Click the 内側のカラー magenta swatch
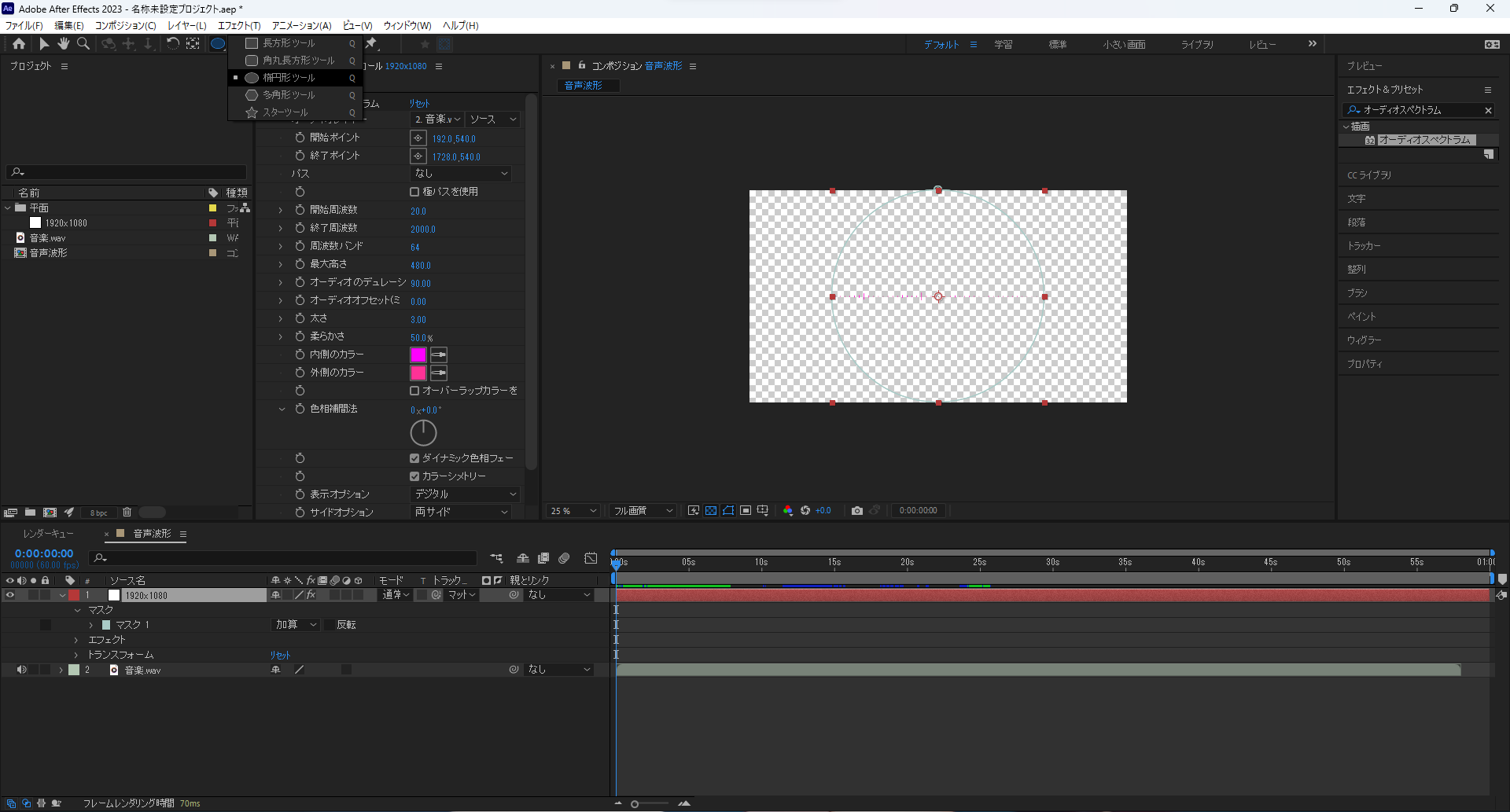The image size is (1510, 812). tap(418, 355)
